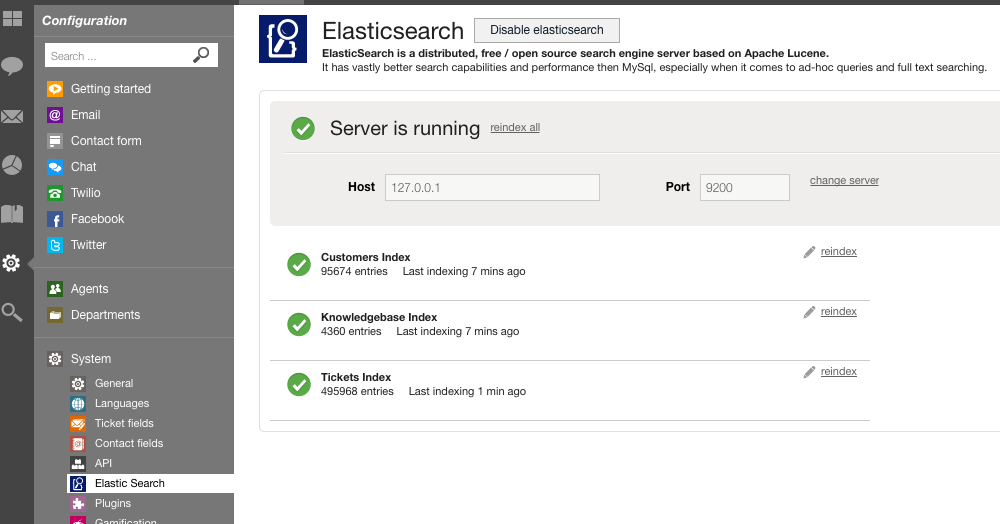Click the pencil icon next to Tickets Index reindex
The width and height of the screenshot is (1000, 524).
click(809, 372)
